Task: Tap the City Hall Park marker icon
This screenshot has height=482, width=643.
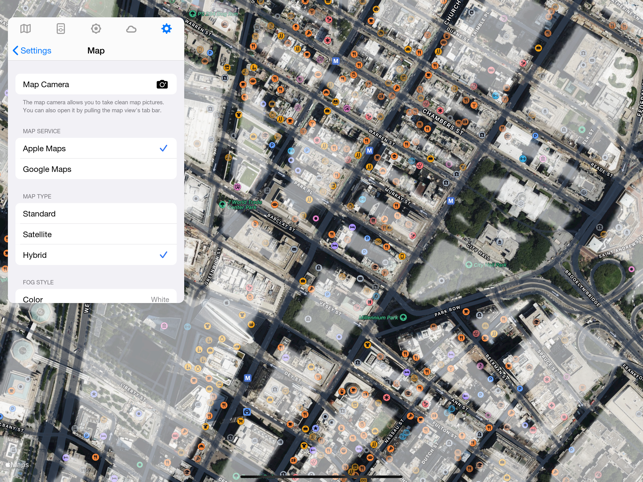Action: tap(469, 265)
